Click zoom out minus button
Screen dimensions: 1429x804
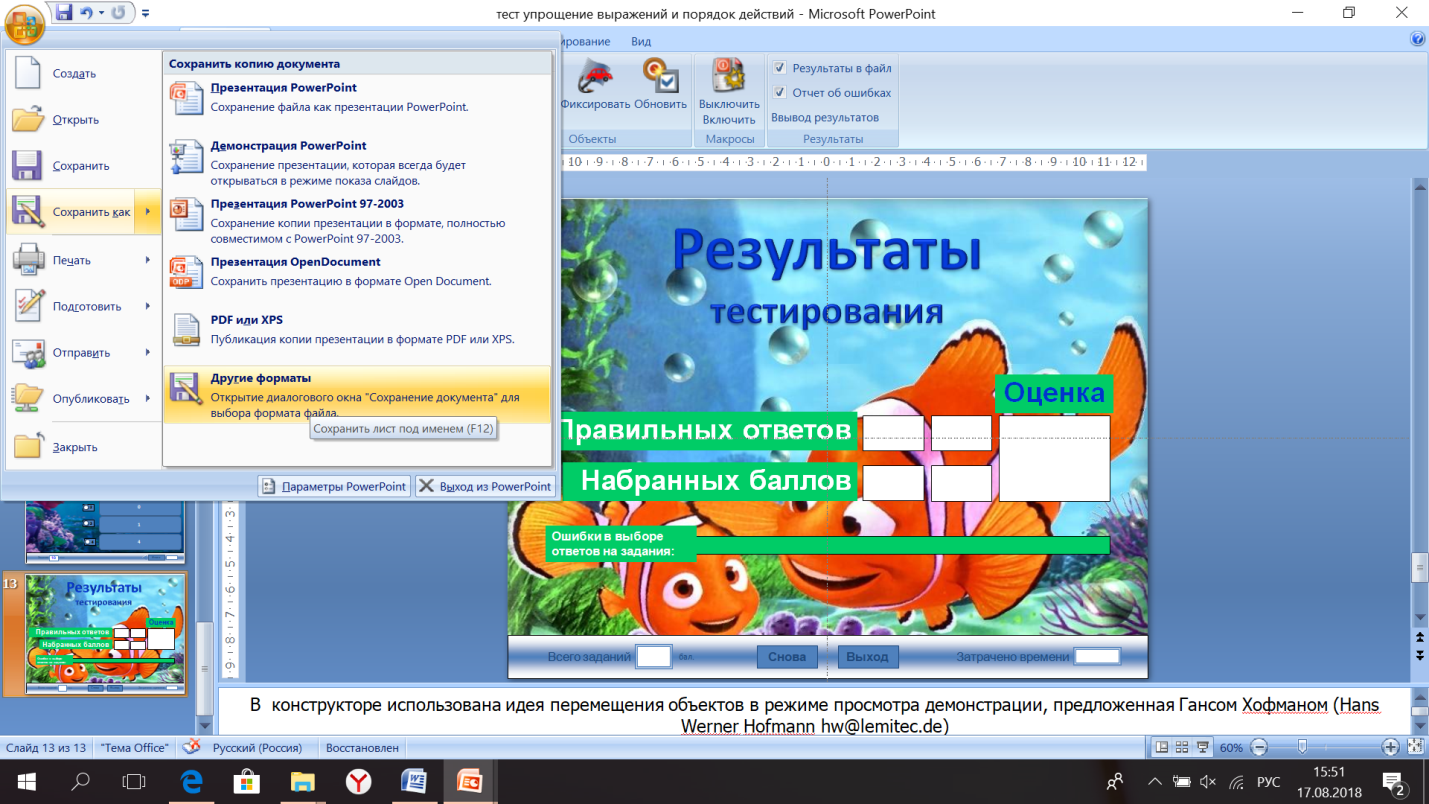point(1259,747)
